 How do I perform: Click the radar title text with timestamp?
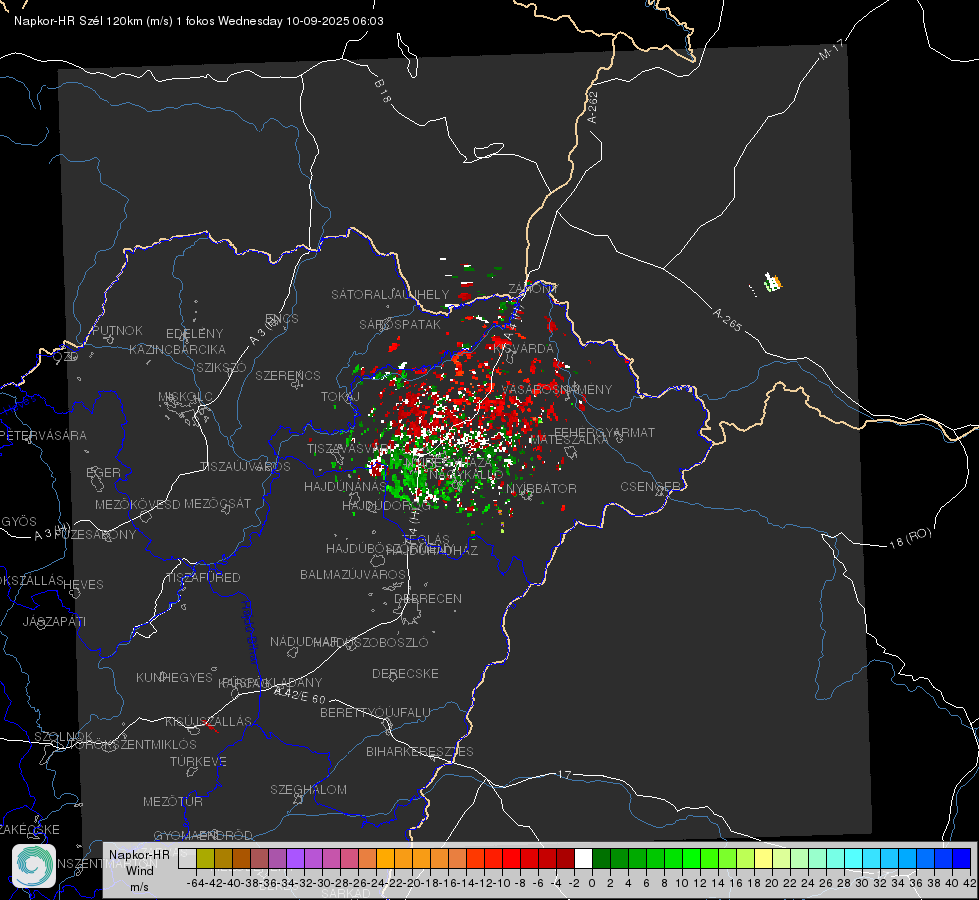(199, 21)
